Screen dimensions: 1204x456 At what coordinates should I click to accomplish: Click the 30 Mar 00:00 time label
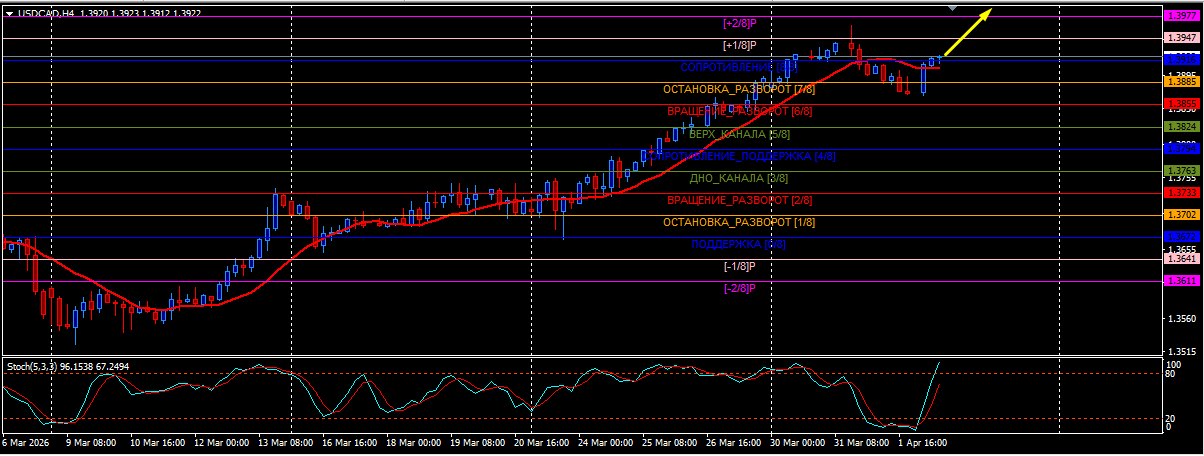(x=799, y=442)
